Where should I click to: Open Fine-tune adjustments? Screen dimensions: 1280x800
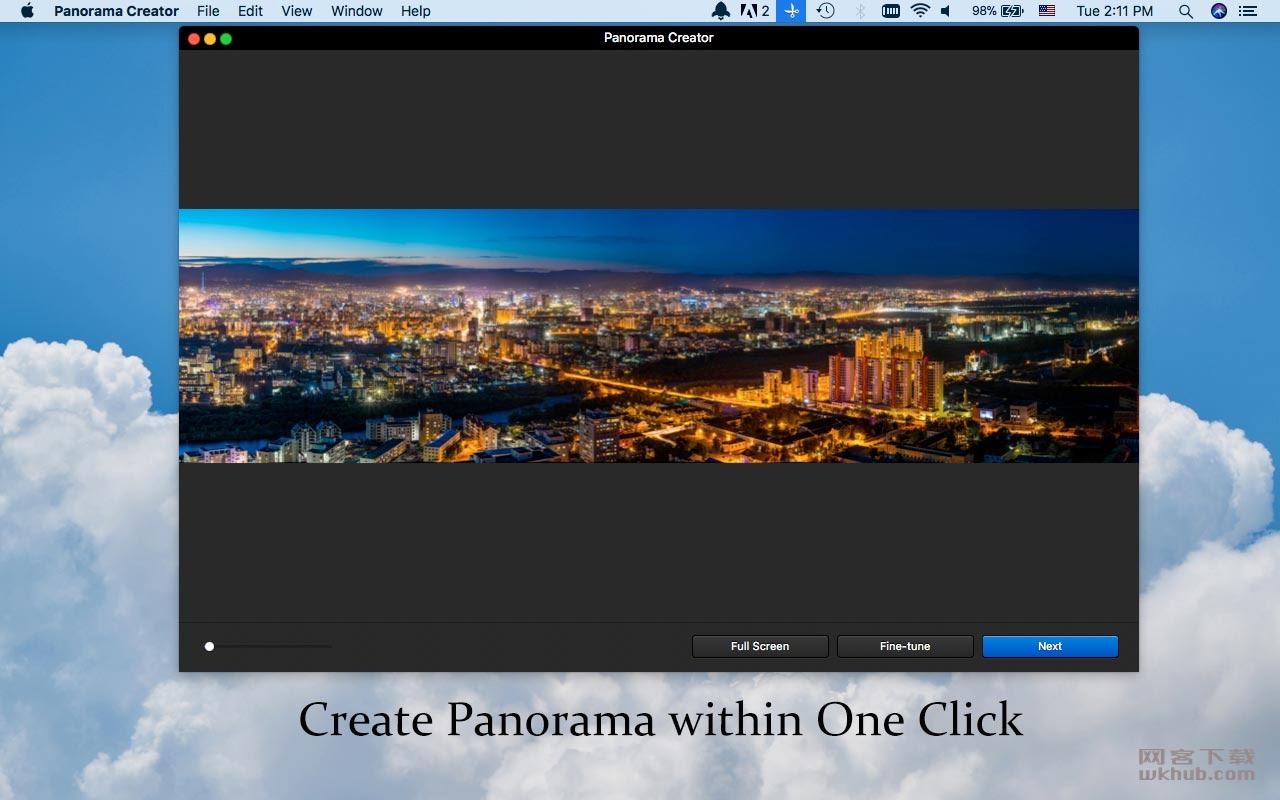click(905, 646)
